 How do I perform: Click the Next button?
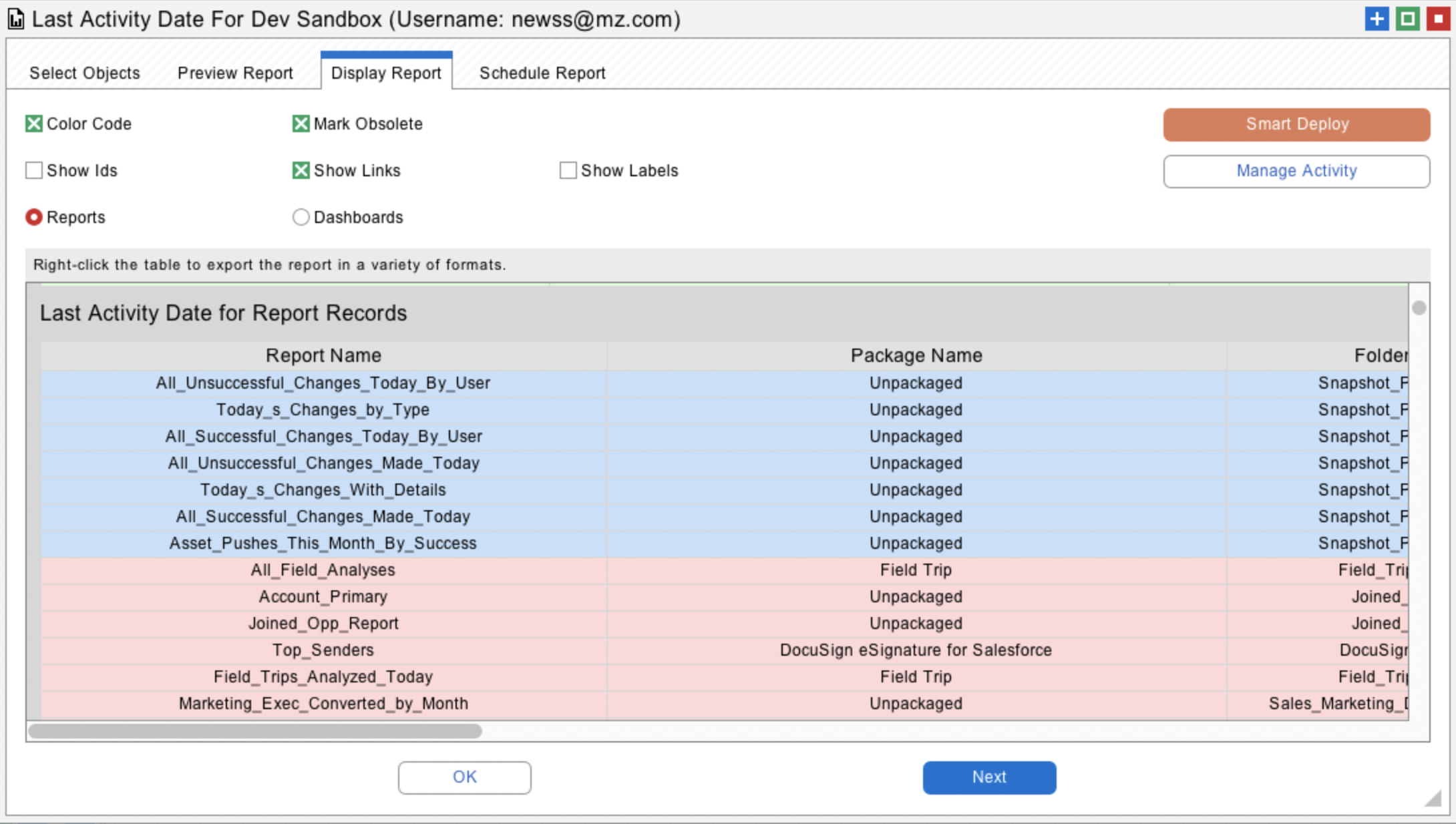pyautogui.click(x=989, y=777)
